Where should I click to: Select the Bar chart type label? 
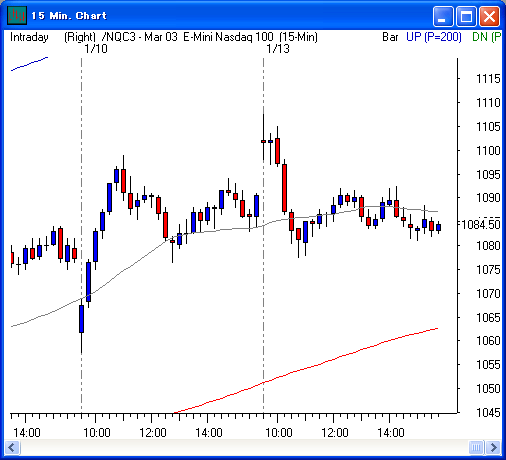pos(390,37)
